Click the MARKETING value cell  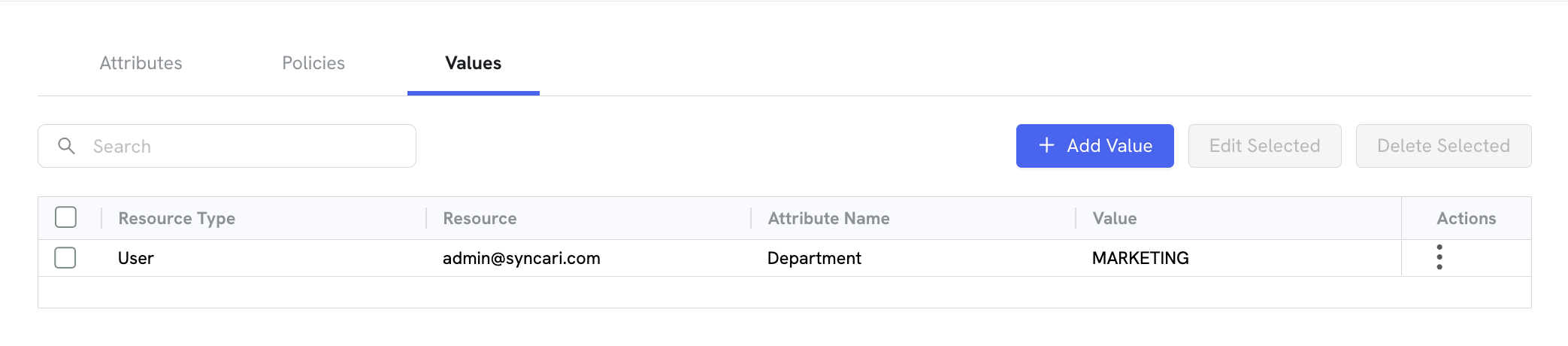[1140, 258]
